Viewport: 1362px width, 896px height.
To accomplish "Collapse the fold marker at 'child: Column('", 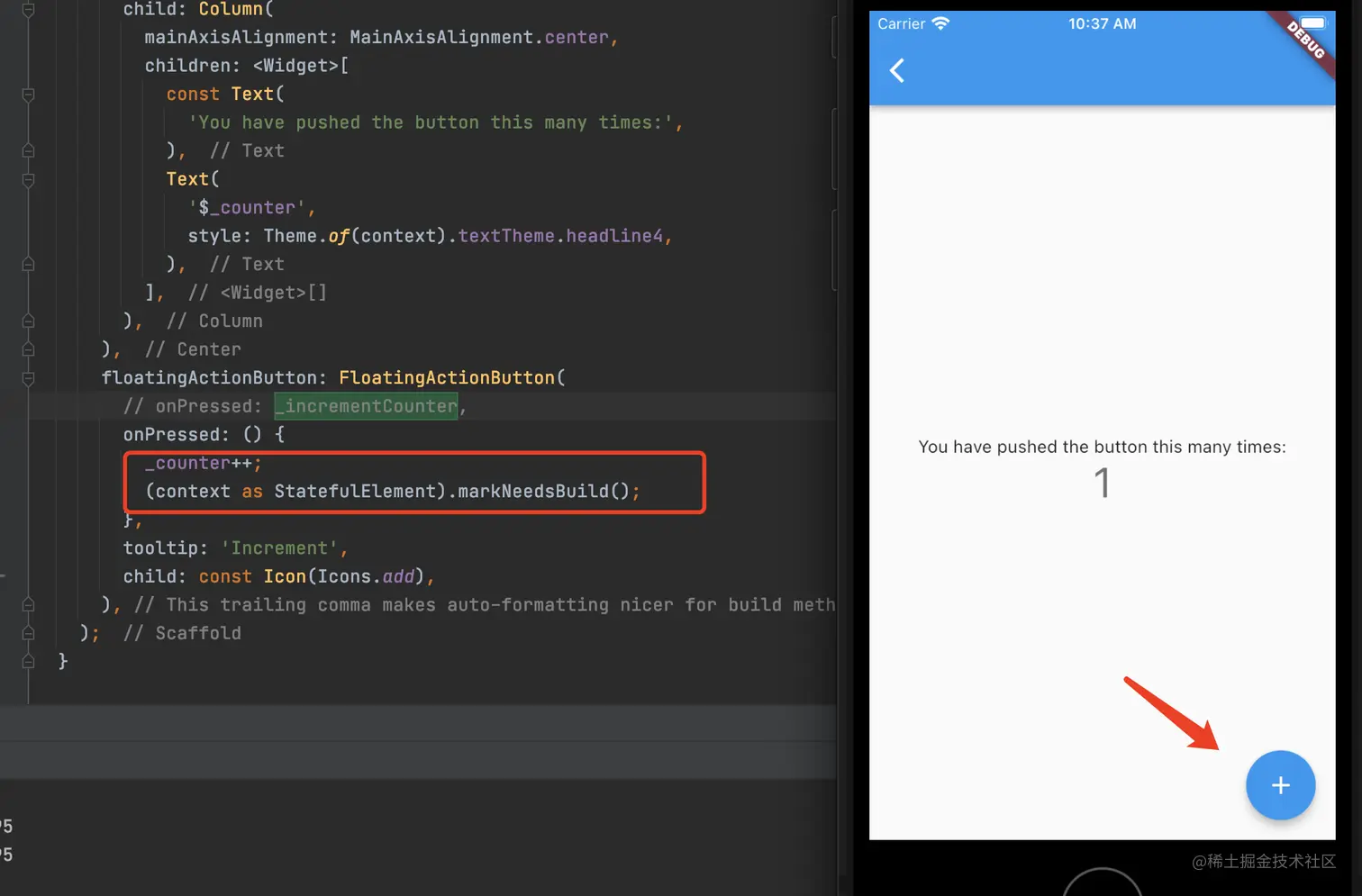I will [28, 10].
